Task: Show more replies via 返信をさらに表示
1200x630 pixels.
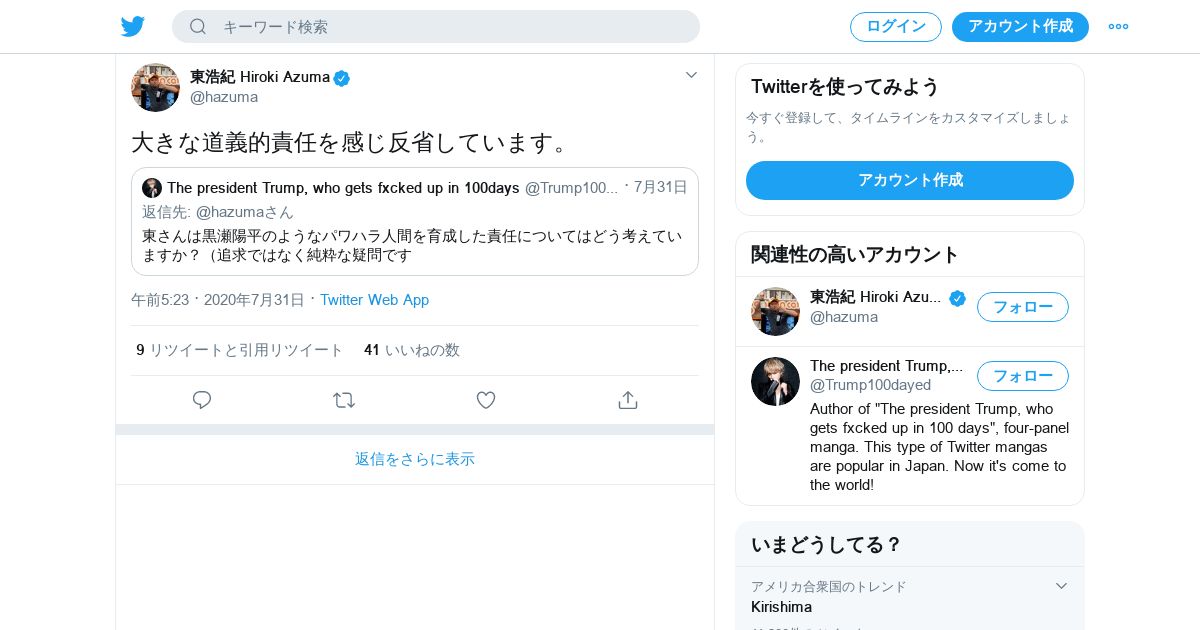Action: tap(415, 459)
